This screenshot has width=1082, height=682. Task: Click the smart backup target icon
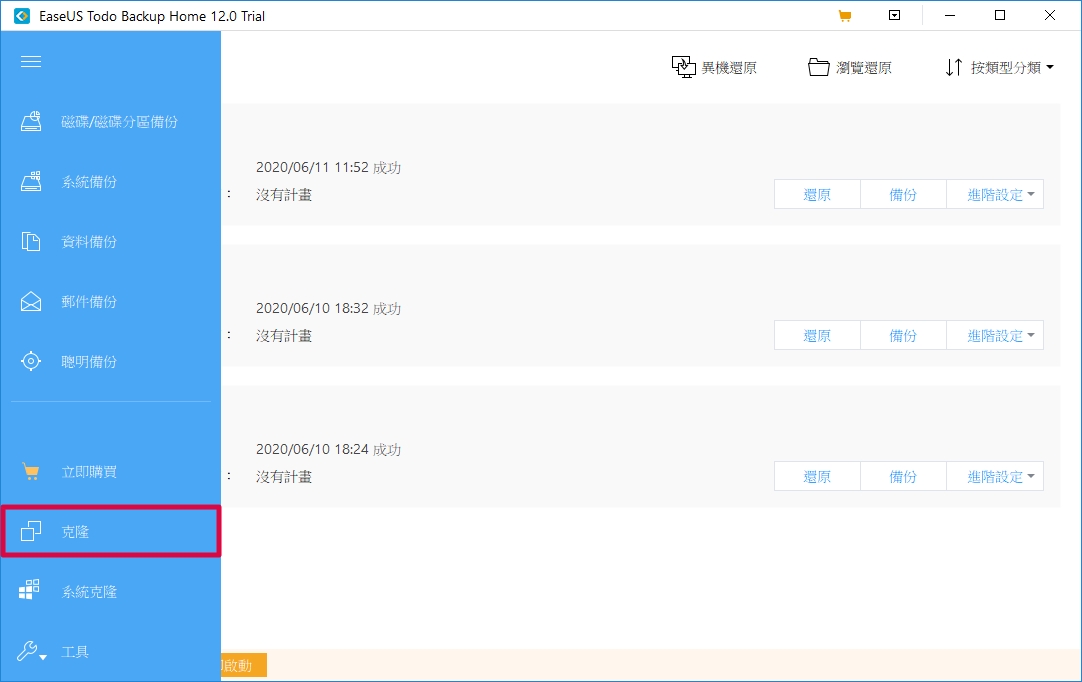coord(31,361)
